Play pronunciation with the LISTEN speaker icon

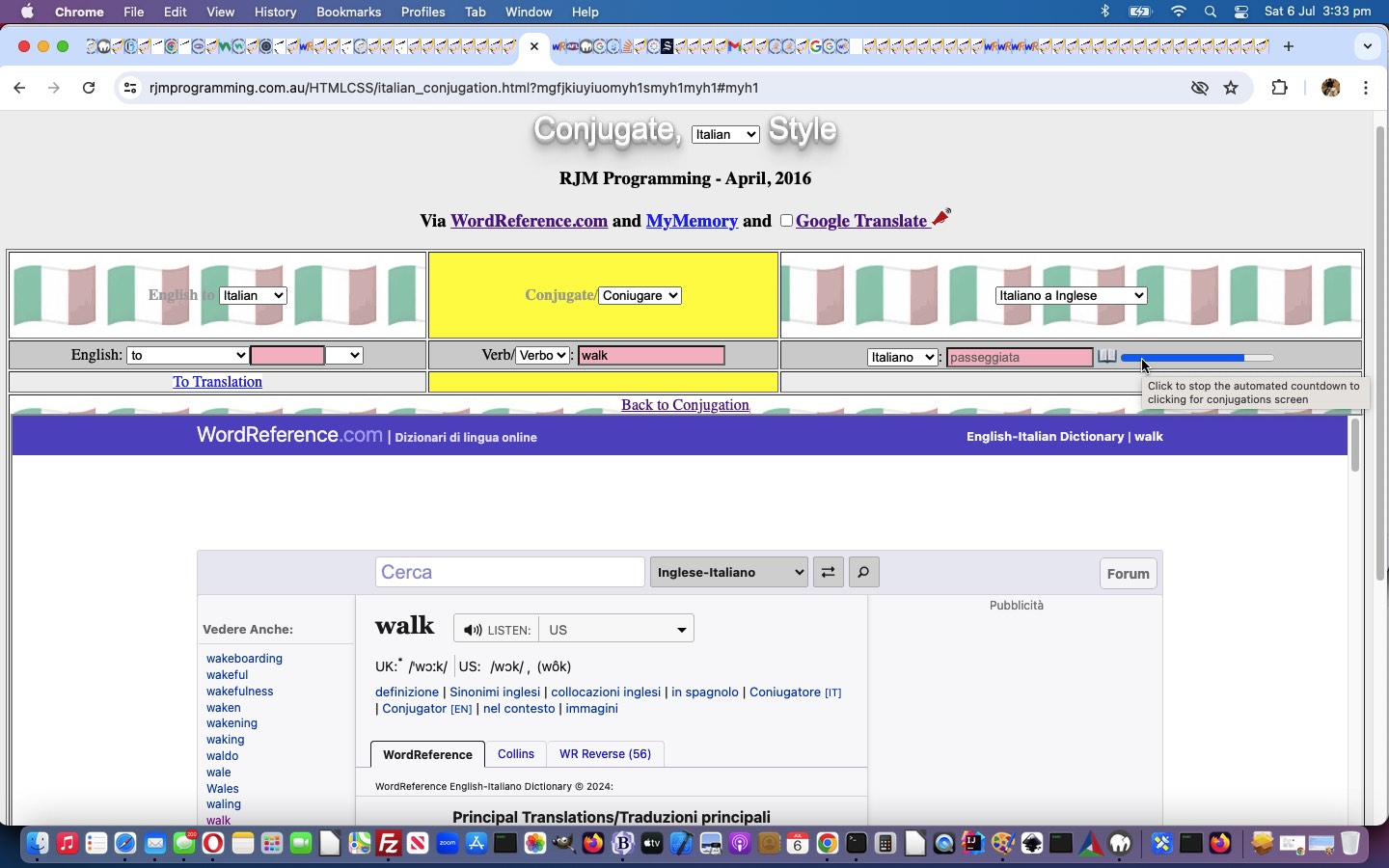pos(473,630)
